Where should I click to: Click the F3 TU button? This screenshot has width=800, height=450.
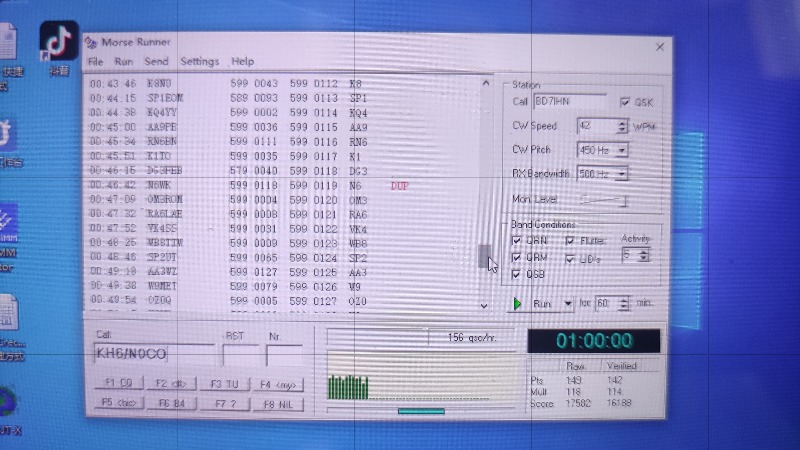[x=225, y=384]
